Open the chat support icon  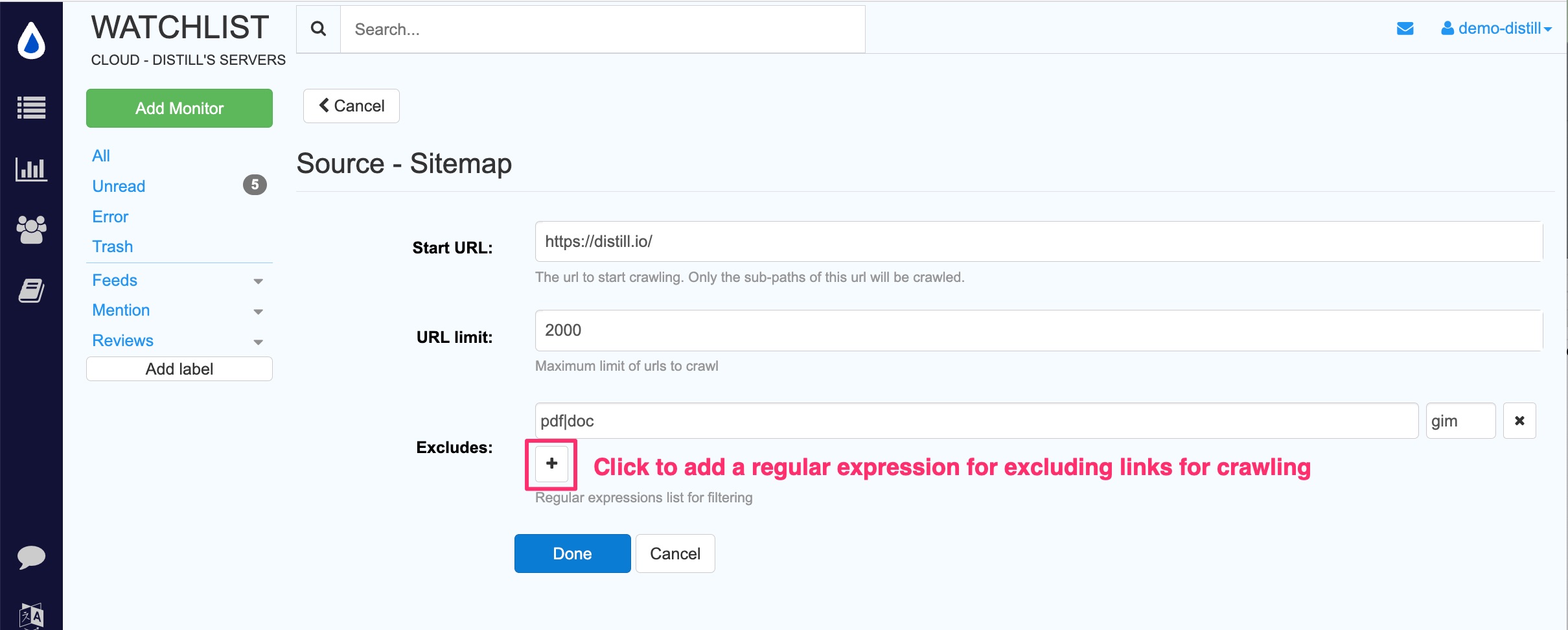(x=30, y=556)
